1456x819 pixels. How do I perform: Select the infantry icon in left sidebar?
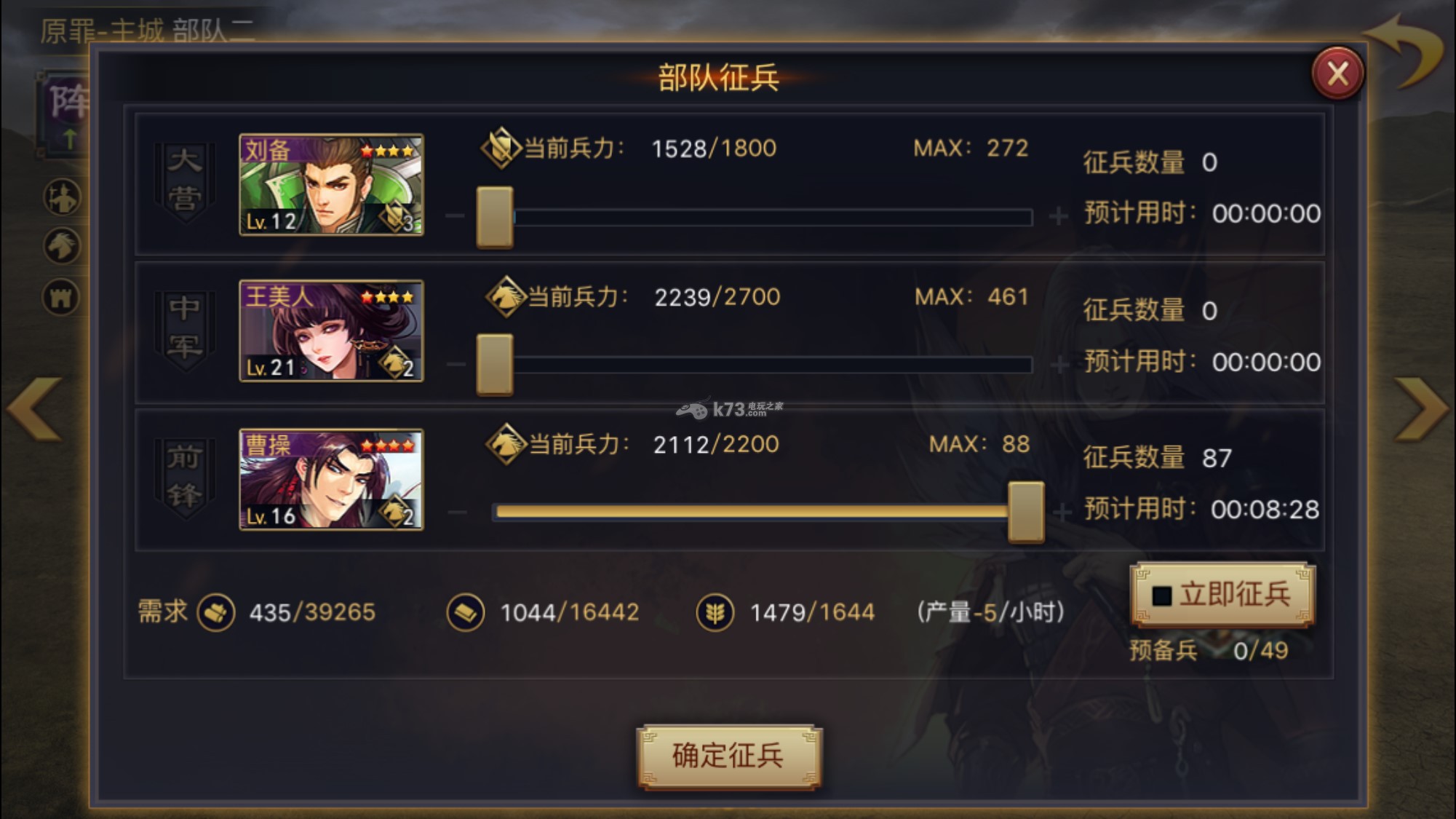pos(62,197)
